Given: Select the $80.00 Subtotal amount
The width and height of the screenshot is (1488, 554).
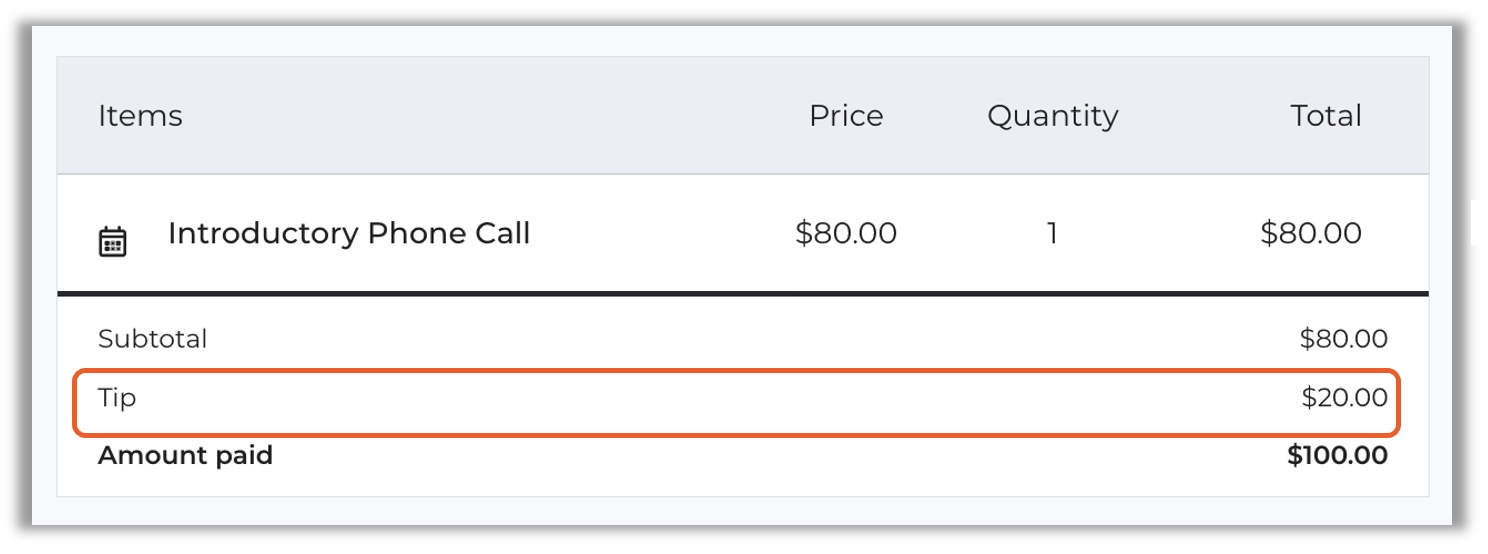Looking at the screenshot, I should click(x=1343, y=339).
